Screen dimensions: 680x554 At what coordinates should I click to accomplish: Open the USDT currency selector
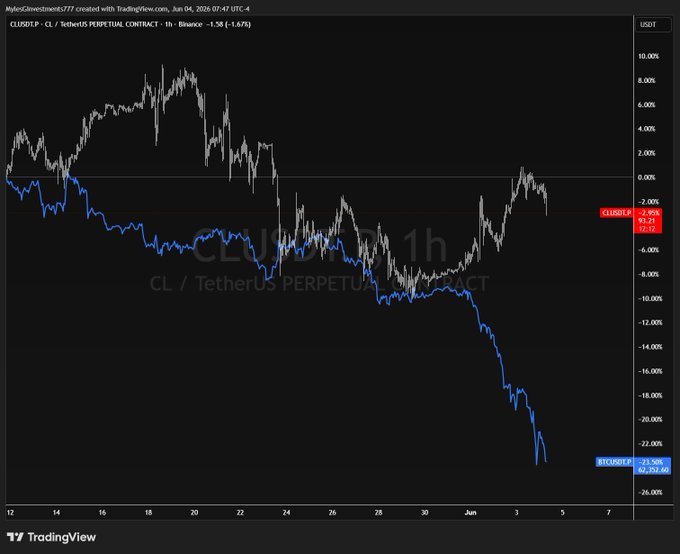click(653, 25)
